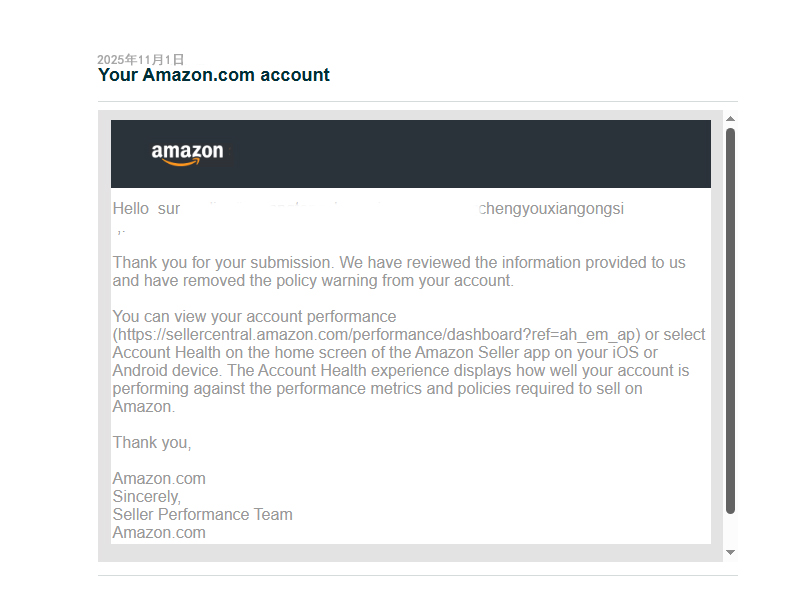
Task: Click the "Sincerely," sign-off text
Action: (x=146, y=496)
